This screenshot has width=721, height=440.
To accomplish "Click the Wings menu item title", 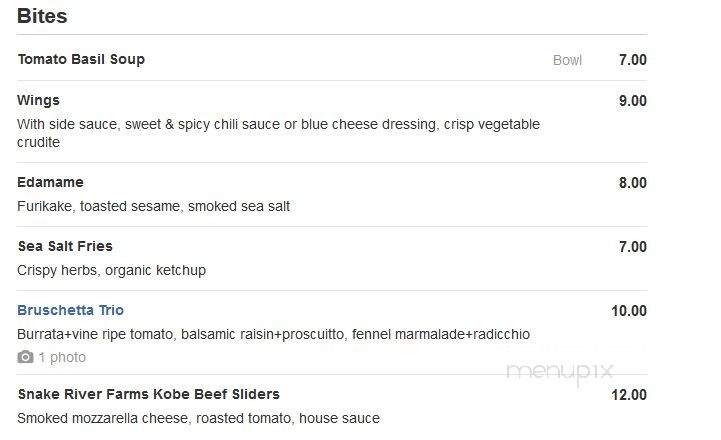I will click(38, 100).
